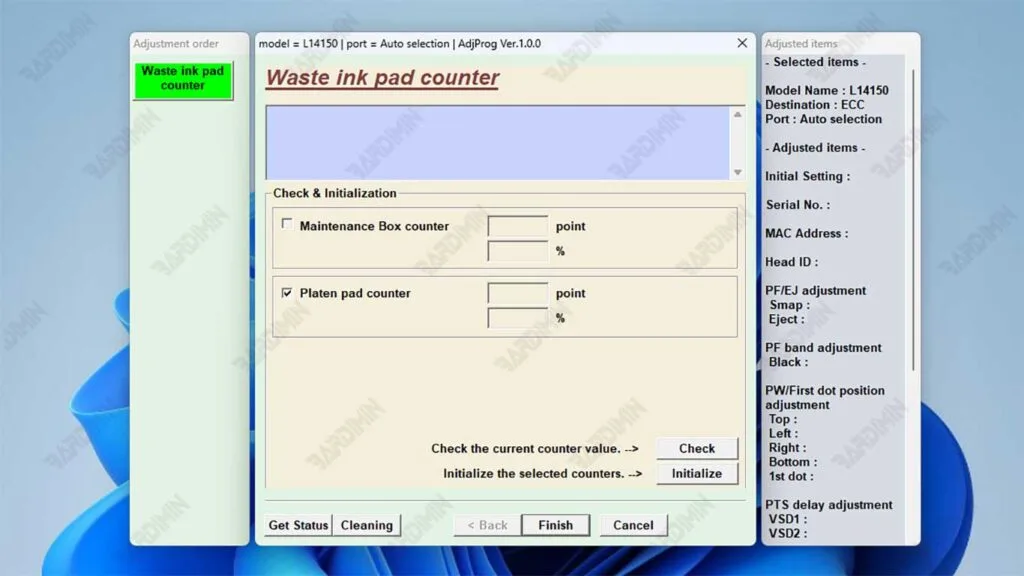Click the Finish button

click(x=556, y=525)
